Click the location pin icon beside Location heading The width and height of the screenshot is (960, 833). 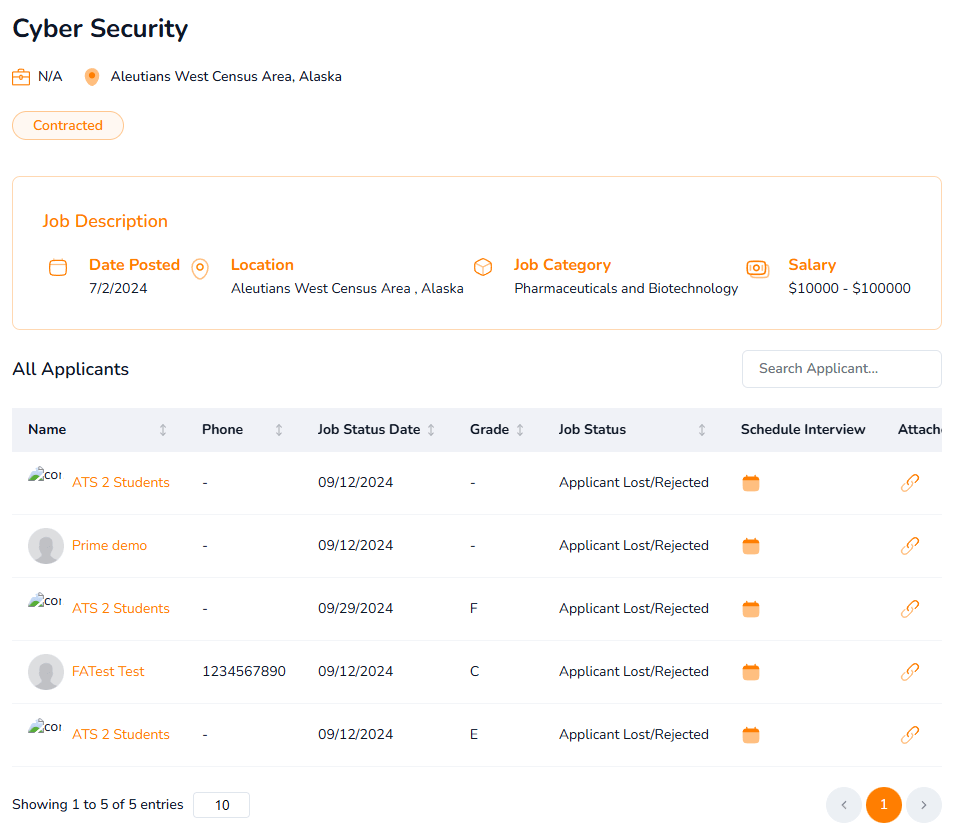tap(200, 269)
